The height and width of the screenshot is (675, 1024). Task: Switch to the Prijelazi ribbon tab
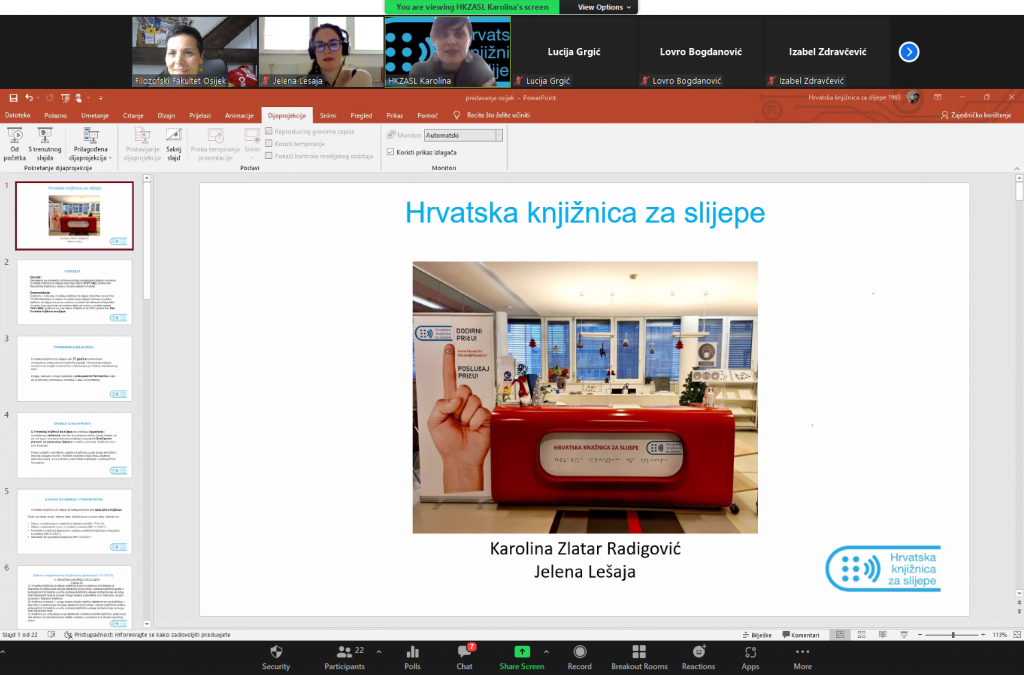tap(200, 115)
